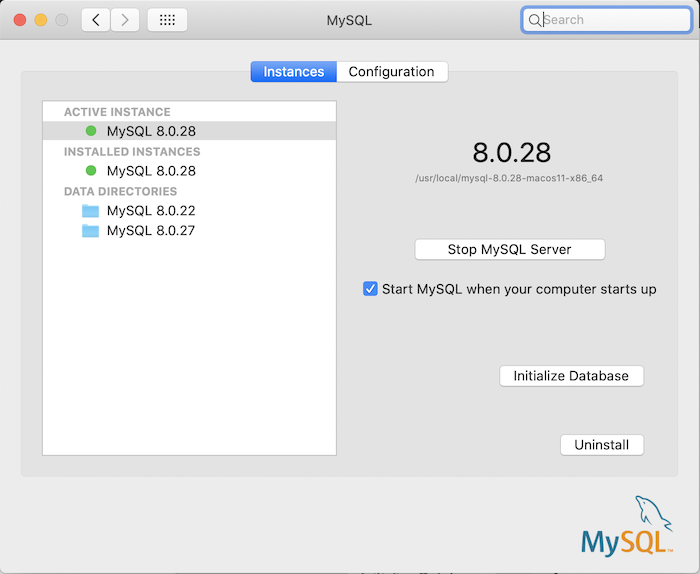Click the folder icon for MySQL 8.0.27
The width and height of the screenshot is (700, 574).
point(91,231)
